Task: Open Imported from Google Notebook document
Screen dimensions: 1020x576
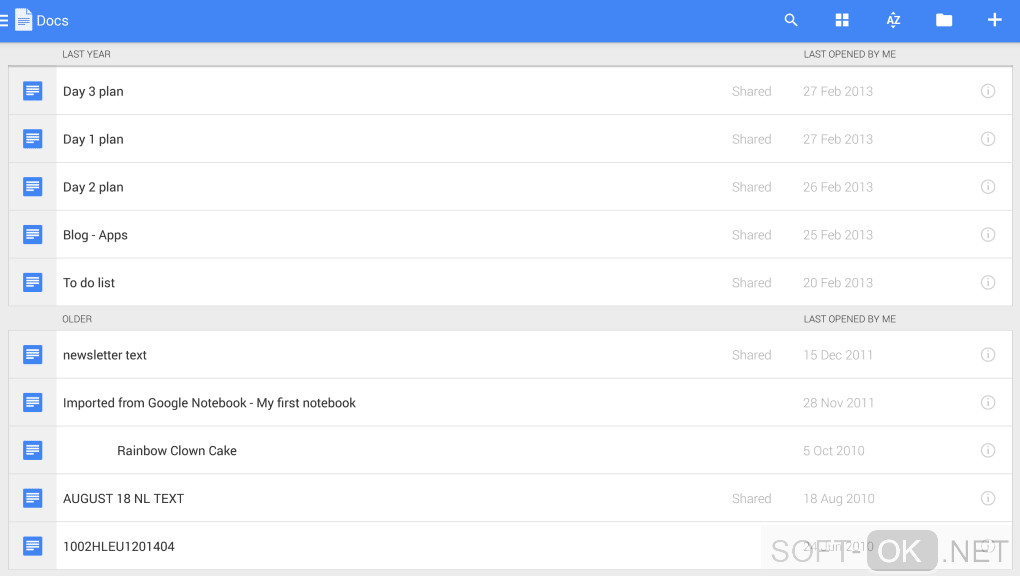Action: 209,403
